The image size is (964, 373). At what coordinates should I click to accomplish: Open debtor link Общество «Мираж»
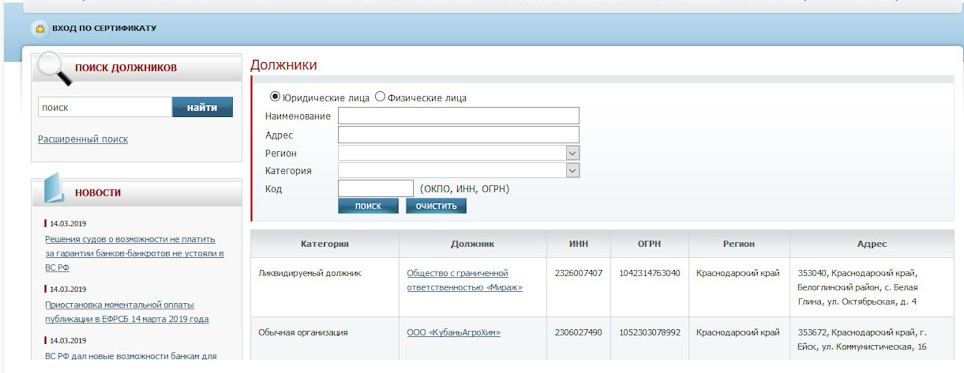(x=465, y=280)
